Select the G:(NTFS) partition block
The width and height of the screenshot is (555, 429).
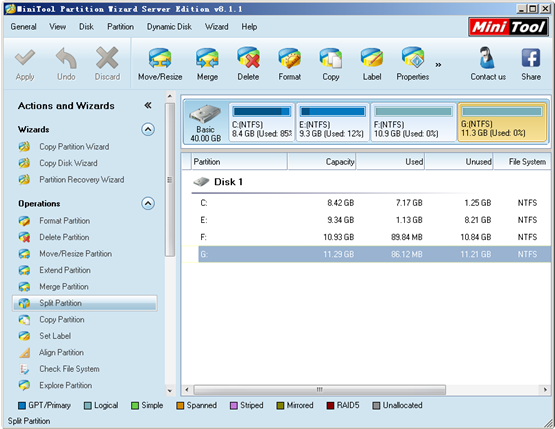pyautogui.click(x=502, y=122)
